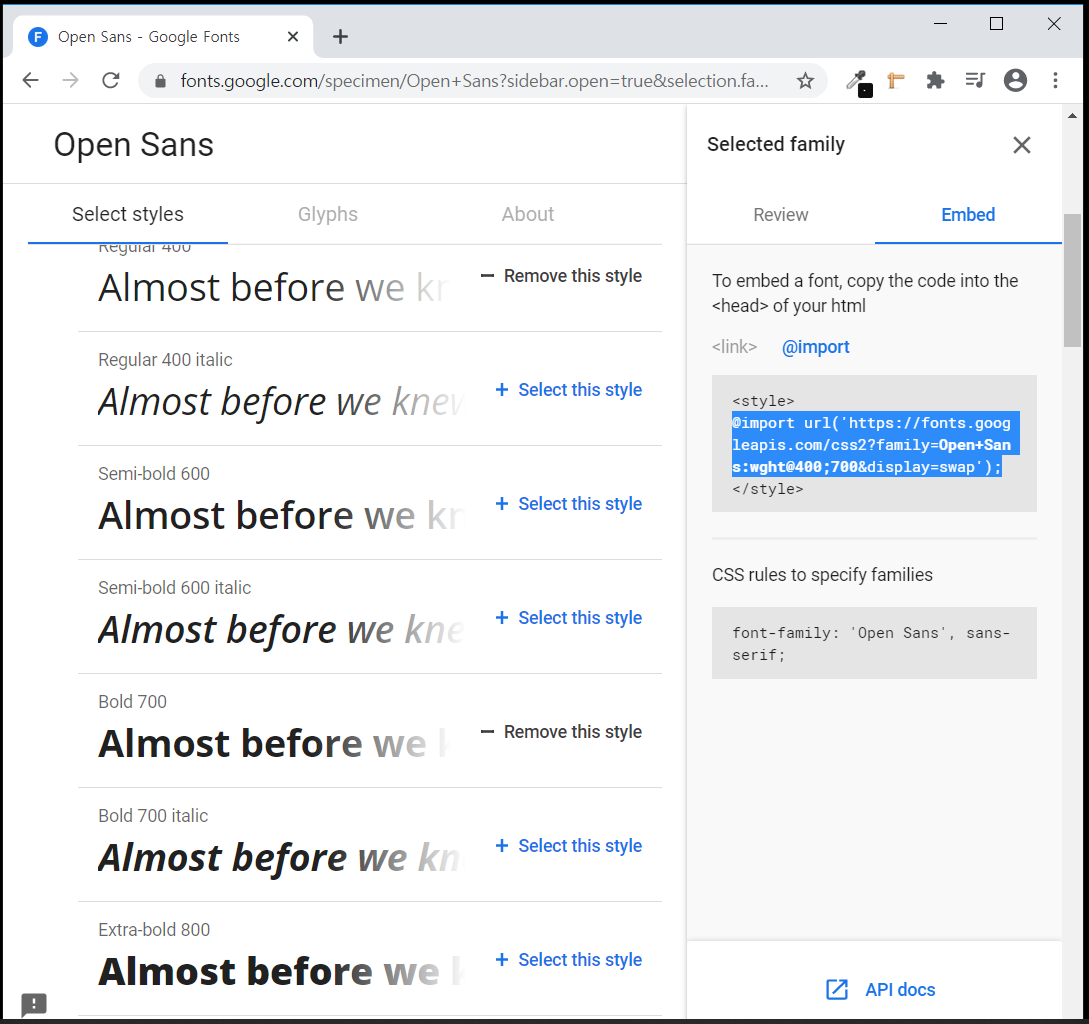Screen dimensions: 1089x1024
Task: Click the Bold 700 sample text
Action: click(x=274, y=743)
